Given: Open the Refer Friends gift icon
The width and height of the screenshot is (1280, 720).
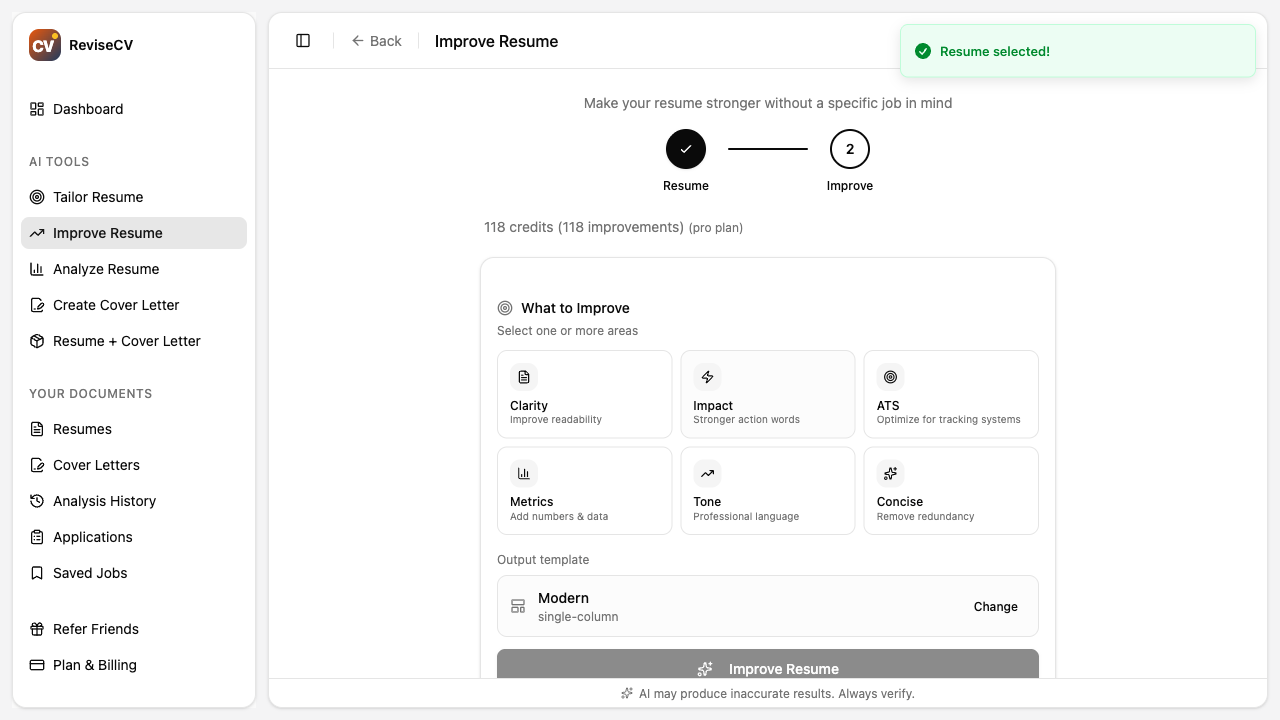Looking at the screenshot, I should [36, 629].
